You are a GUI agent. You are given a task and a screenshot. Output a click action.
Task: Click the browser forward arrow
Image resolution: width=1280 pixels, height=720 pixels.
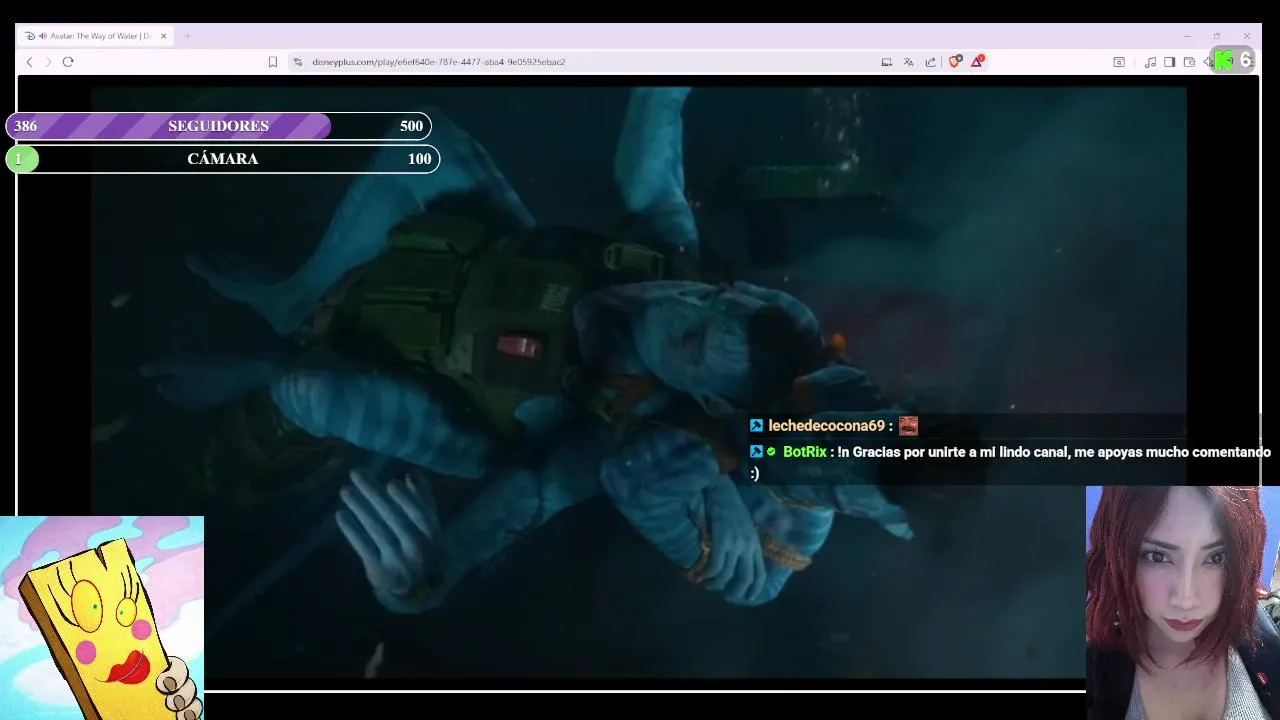48,62
